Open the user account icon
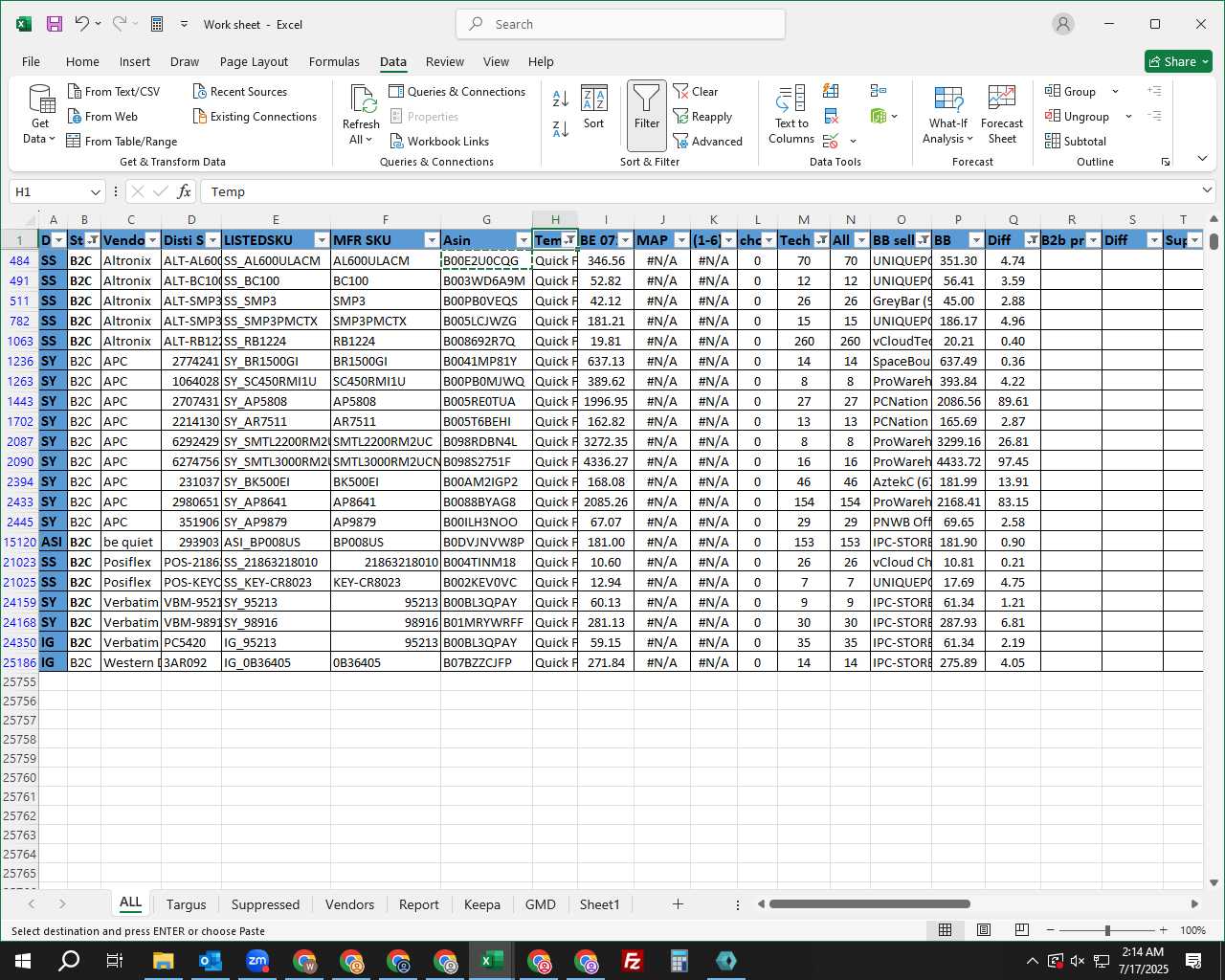1225x980 pixels. pos(1062,24)
